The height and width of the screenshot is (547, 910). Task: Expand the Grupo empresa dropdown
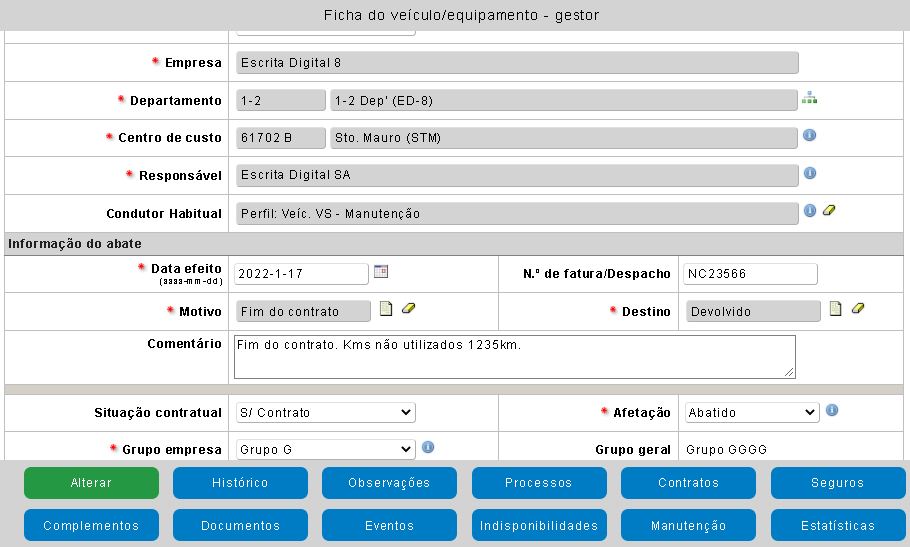click(x=325, y=450)
